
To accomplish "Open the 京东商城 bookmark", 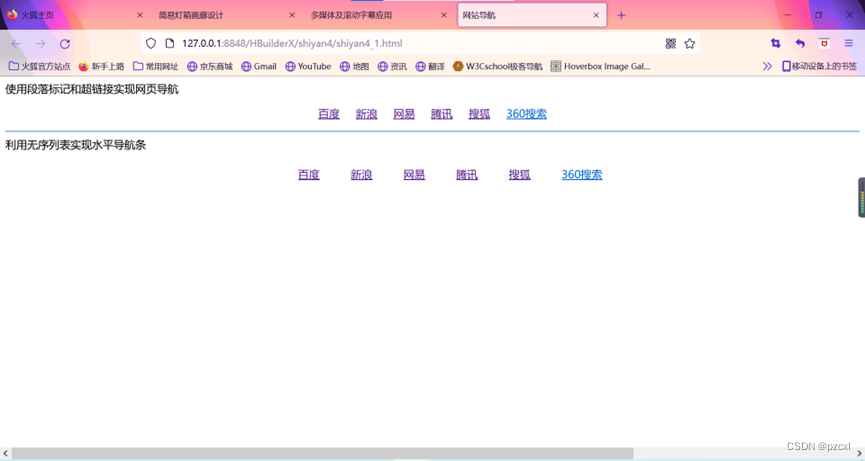I will tap(210, 66).
